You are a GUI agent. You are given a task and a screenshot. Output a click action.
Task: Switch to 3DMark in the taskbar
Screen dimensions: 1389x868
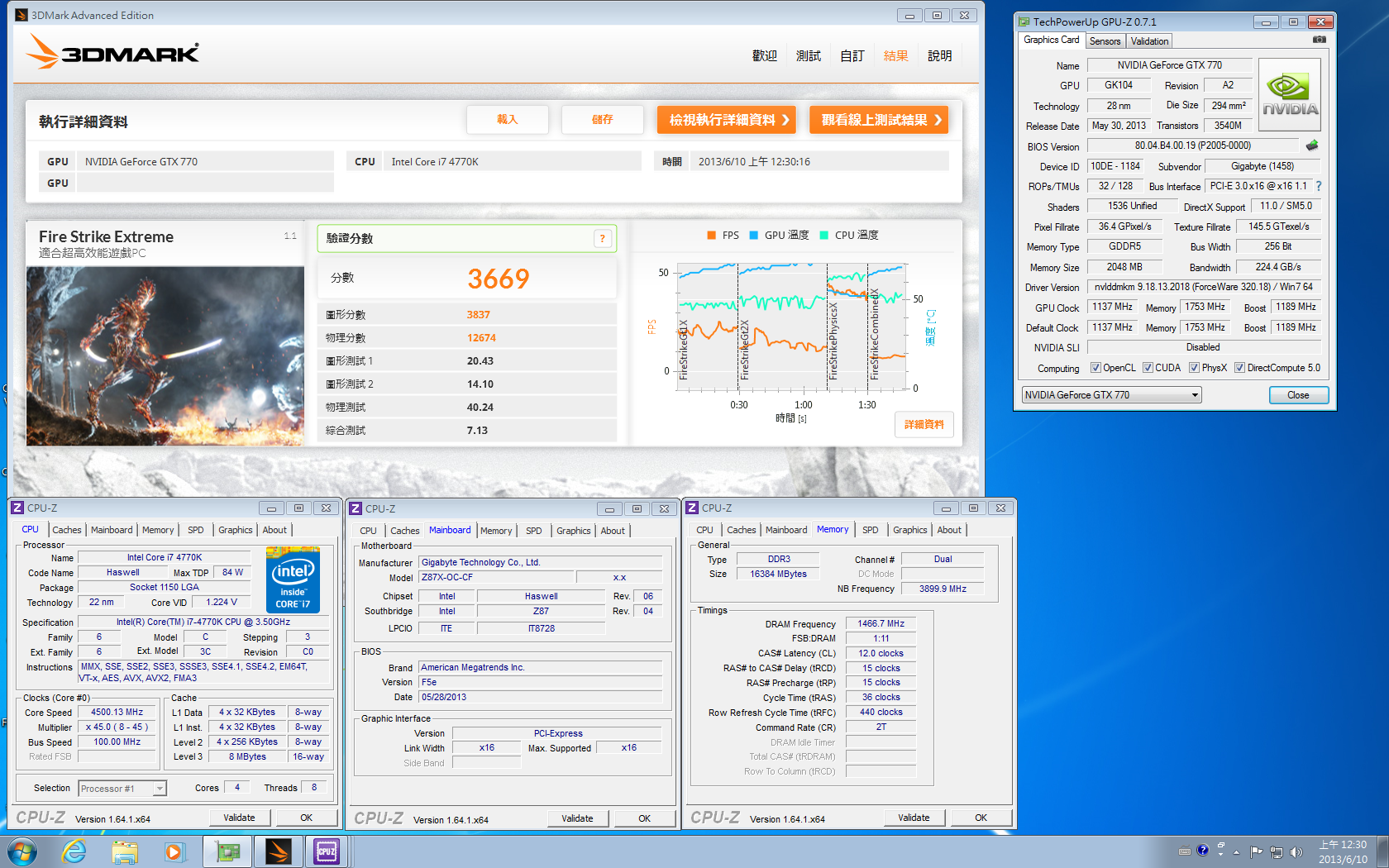point(278,851)
